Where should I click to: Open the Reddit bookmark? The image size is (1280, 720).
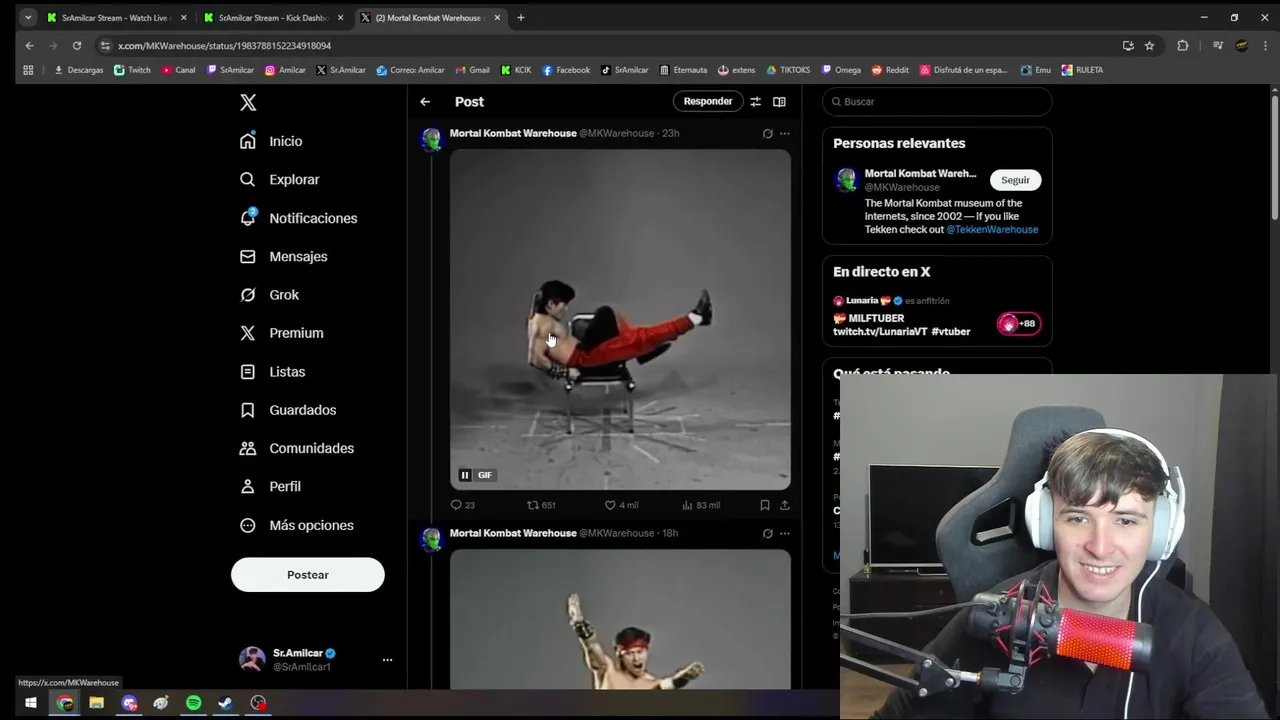[890, 70]
